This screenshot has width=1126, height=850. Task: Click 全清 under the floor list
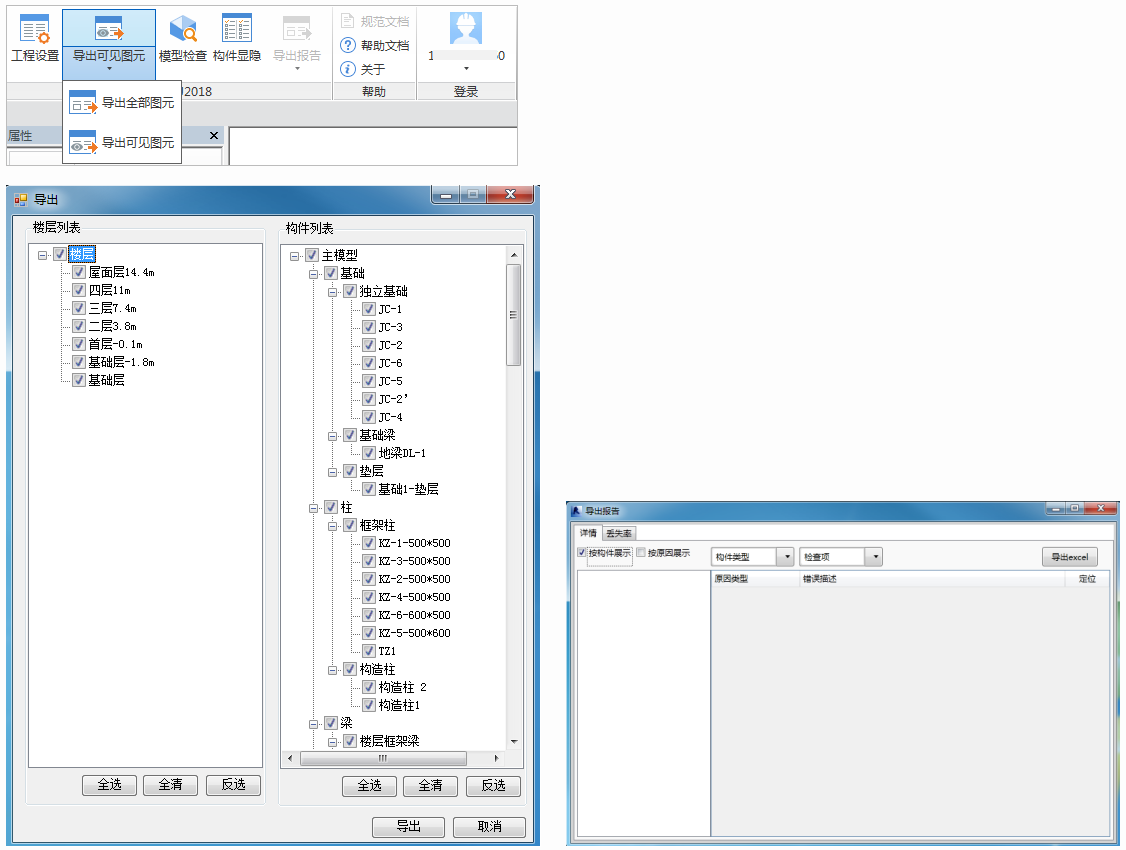(x=170, y=785)
